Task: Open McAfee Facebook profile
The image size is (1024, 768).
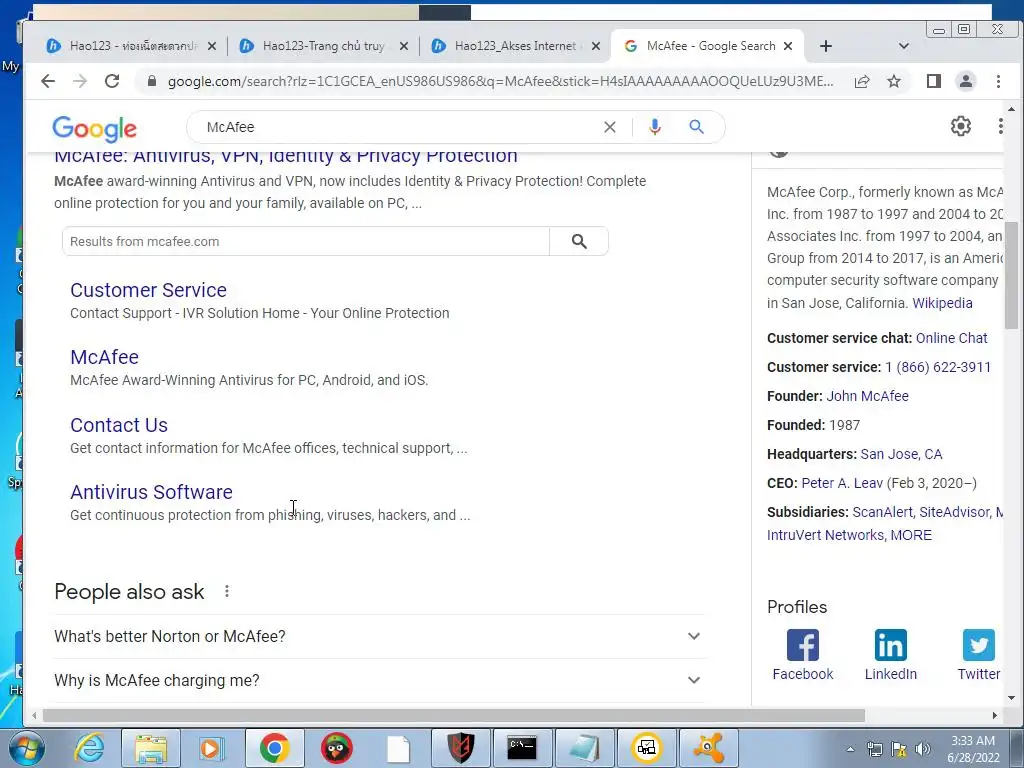Action: click(803, 655)
